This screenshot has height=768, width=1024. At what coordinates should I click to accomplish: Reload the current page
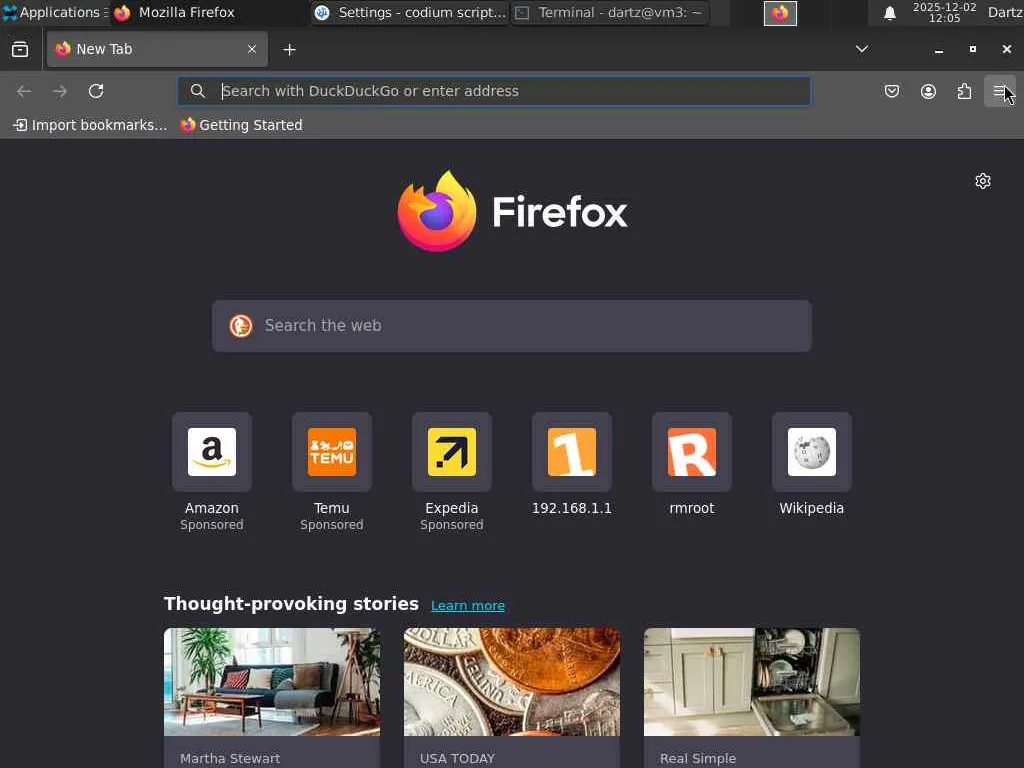coord(96,91)
